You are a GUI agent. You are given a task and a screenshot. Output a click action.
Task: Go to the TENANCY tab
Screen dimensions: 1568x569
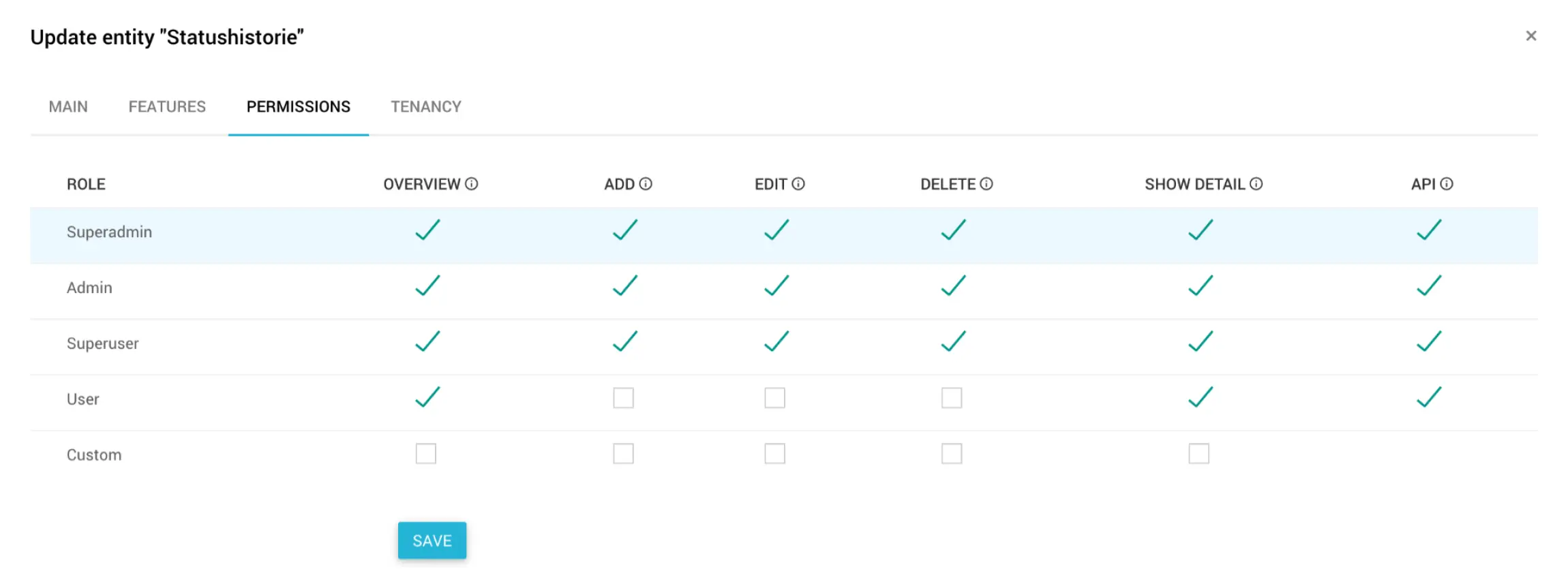[426, 107]
